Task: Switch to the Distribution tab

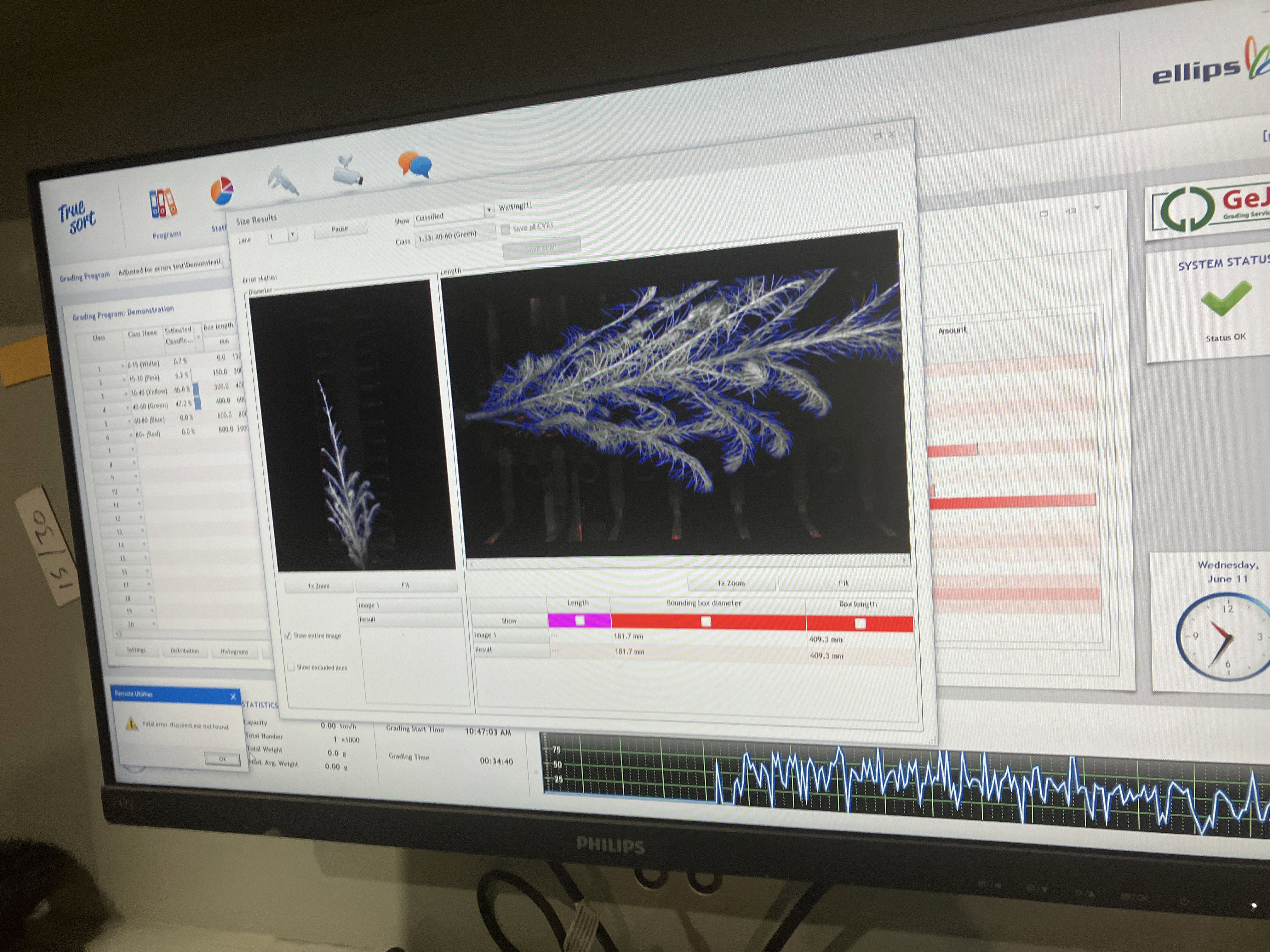Action: coord(184,651)
